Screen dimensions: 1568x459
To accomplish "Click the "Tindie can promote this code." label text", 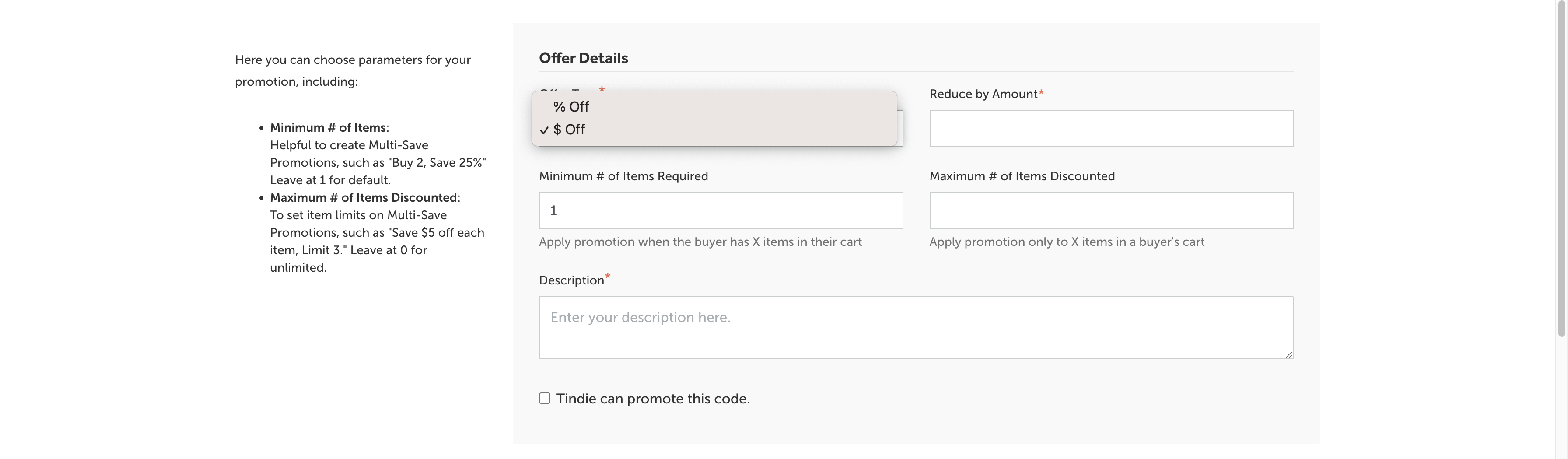I will tap(652, 399).
